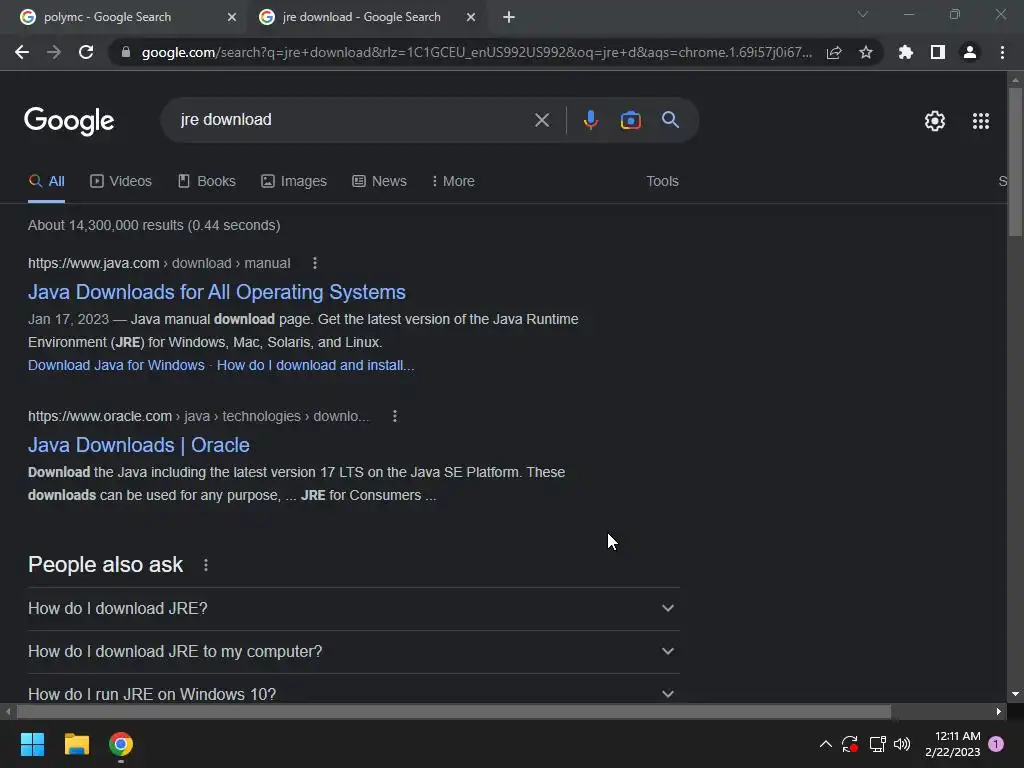1024x768 pixels.
Task: Expand How do I download JRE?
Action: (354, 609)
